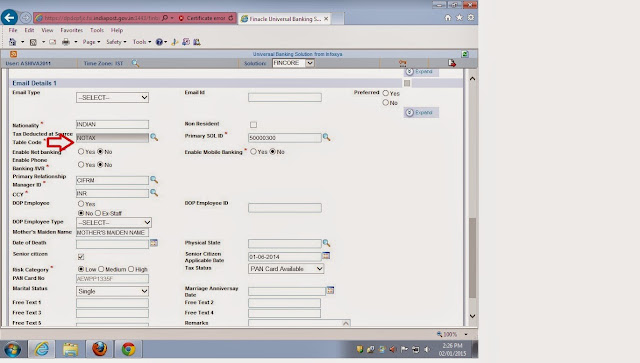Image resolution: width=640 pixels, height=363 pixels.
Task: Click the Windows Start button
Action: point(13,350)
